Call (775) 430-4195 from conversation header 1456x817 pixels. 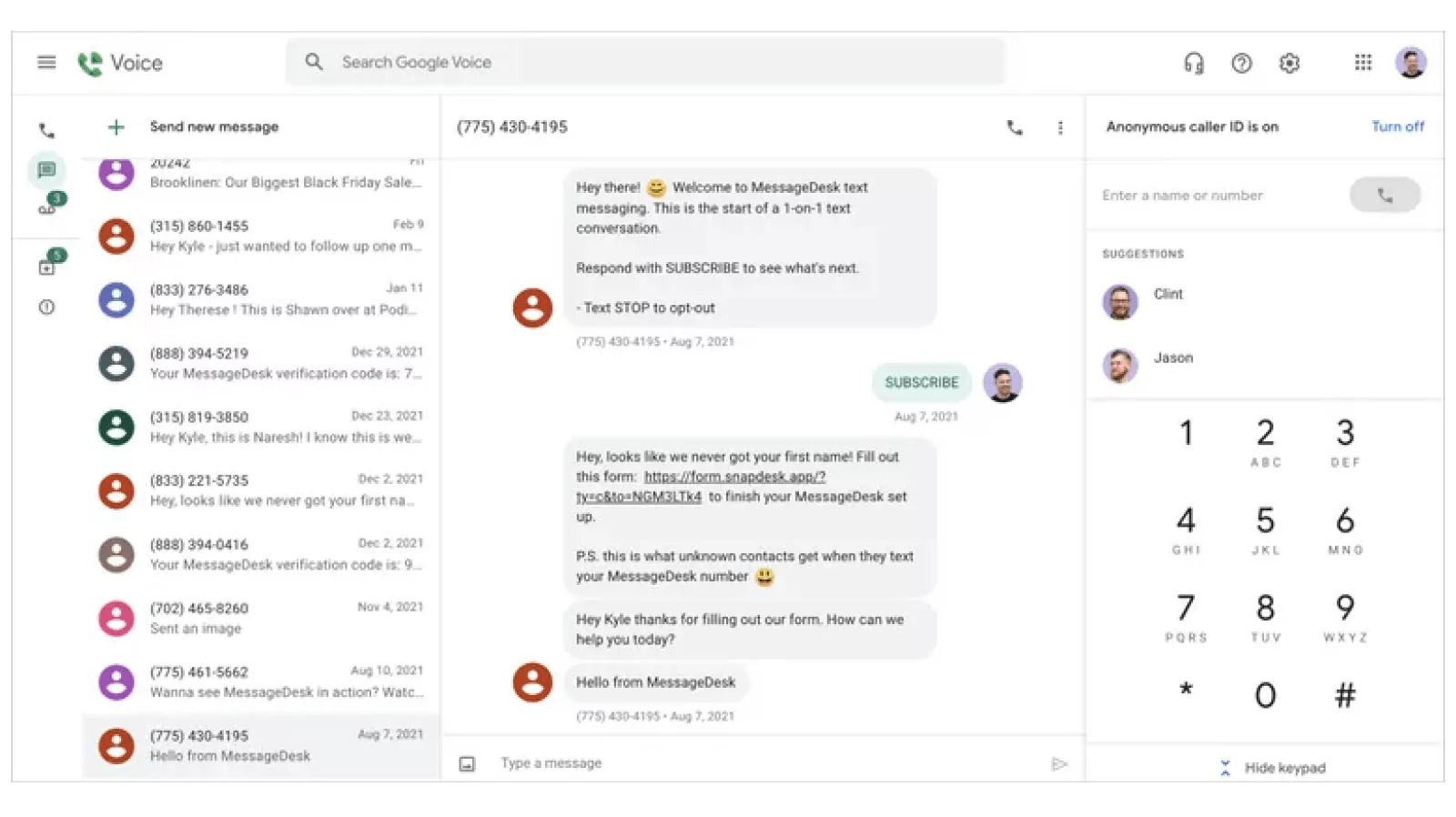point(1015,127)
